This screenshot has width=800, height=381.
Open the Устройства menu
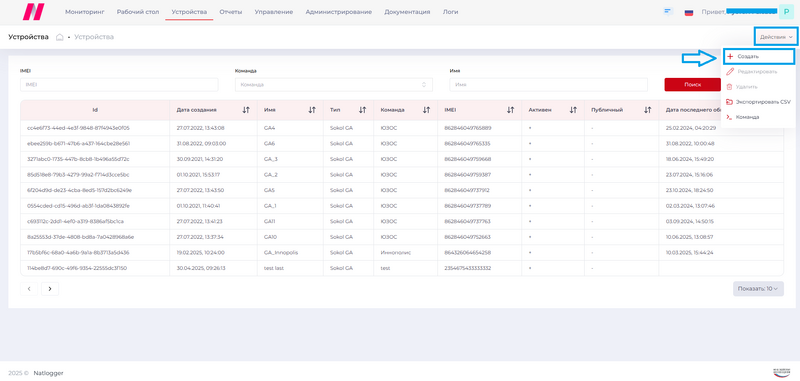189,12
